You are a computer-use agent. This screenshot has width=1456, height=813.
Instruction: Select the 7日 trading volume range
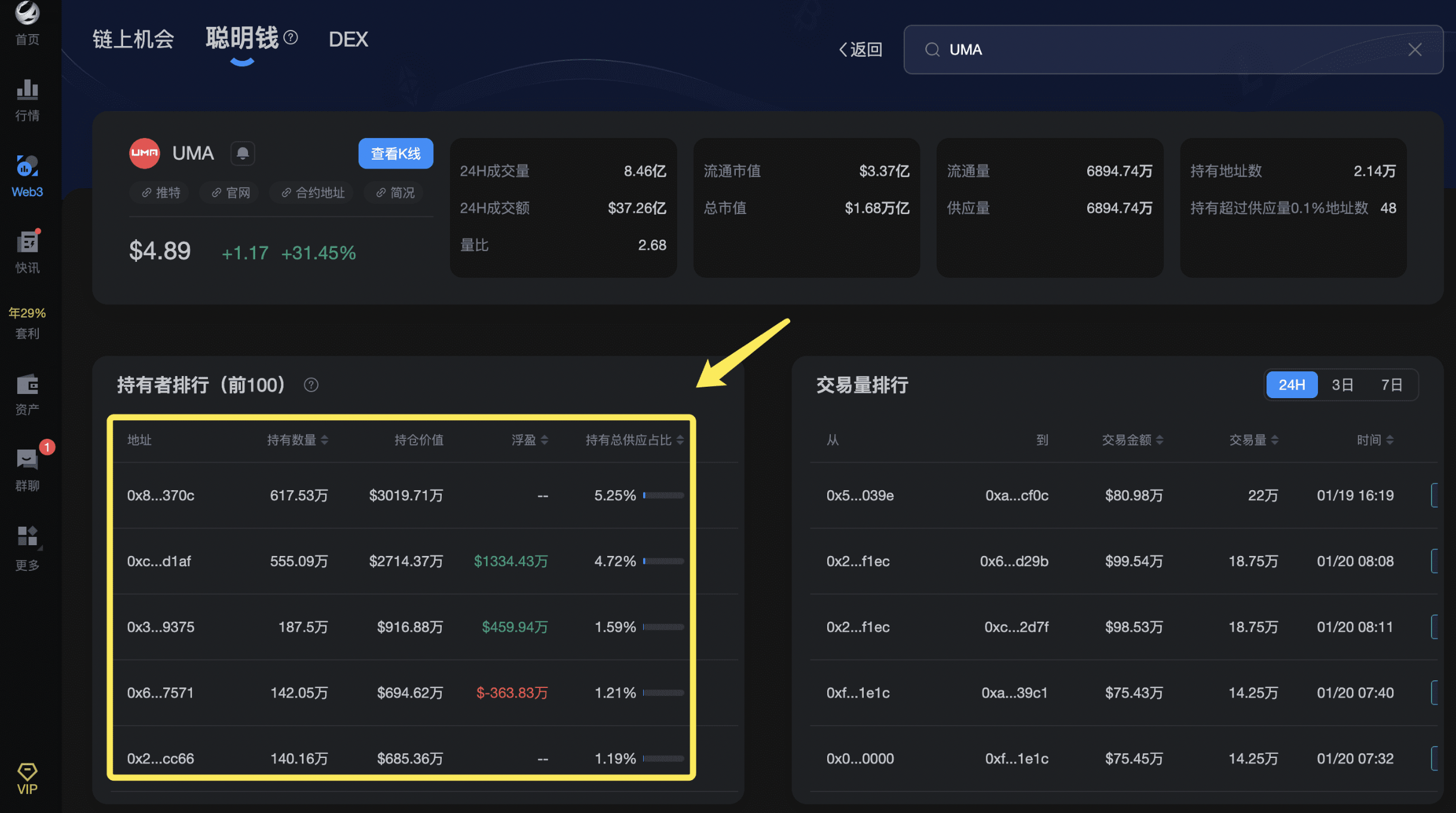[1391, 385]
